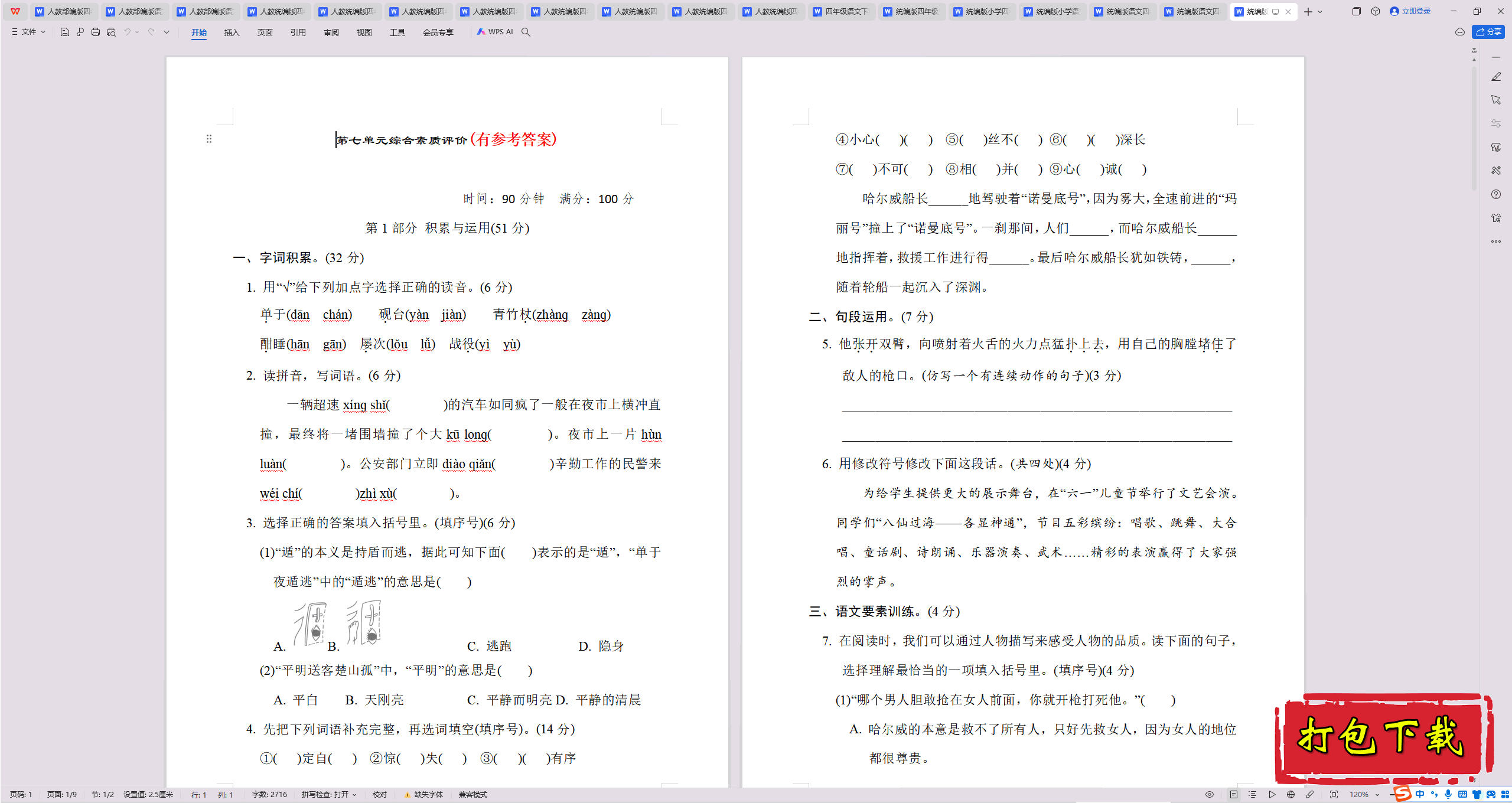
Task: Switch to the 统编版四年级 document tab
Action: [911, 12]
